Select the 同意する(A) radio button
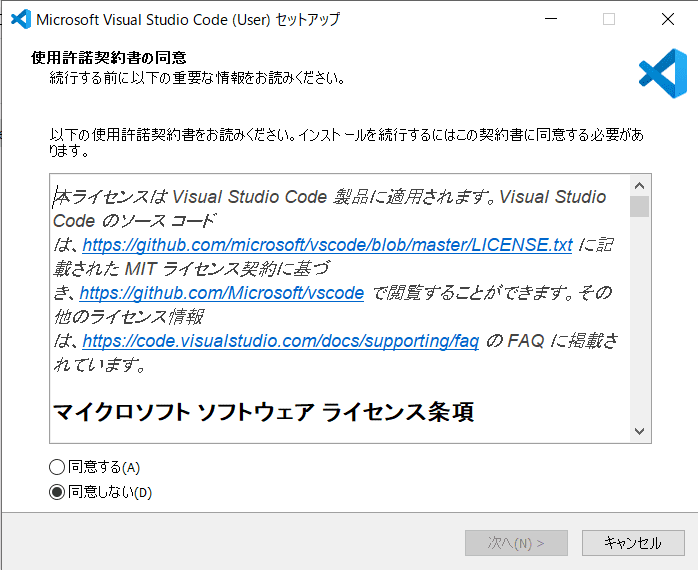 pyautogui.click(x=56, y=467)
